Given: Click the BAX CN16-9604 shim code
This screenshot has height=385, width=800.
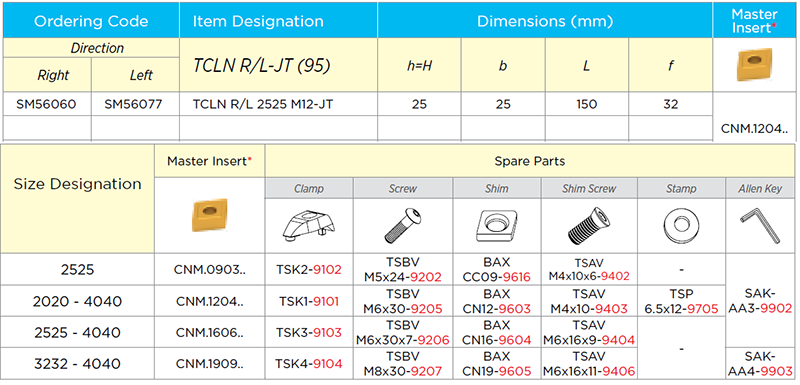Looking at the screenshot, I should (x=496, y=332).
